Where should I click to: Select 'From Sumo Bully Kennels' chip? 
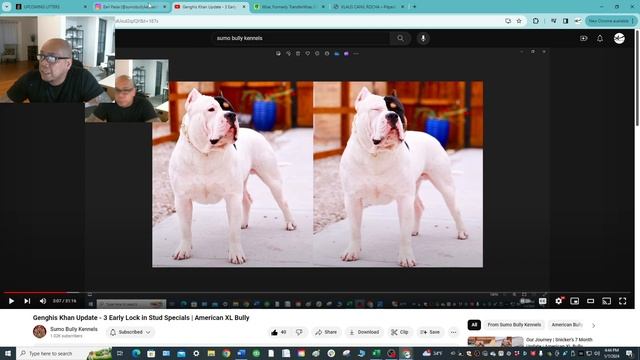tap(514, 325)
